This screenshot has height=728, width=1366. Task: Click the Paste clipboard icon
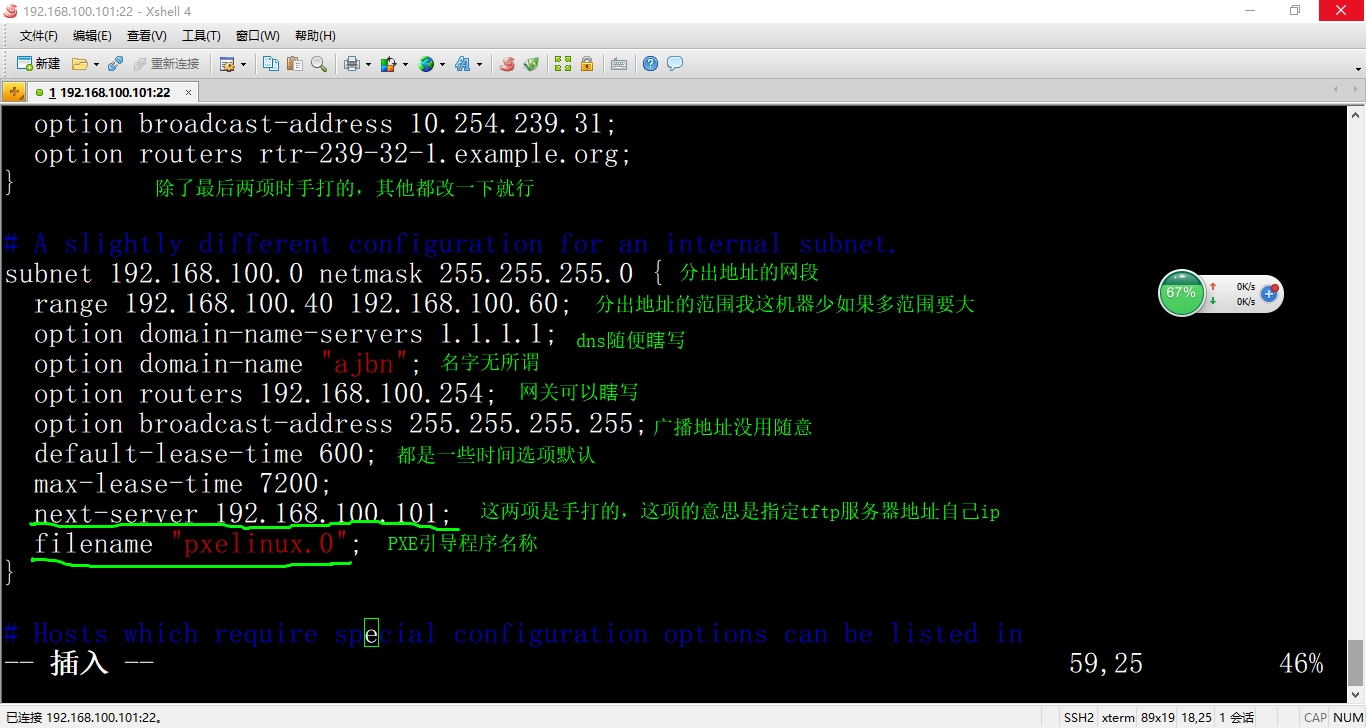coord(295,64)
